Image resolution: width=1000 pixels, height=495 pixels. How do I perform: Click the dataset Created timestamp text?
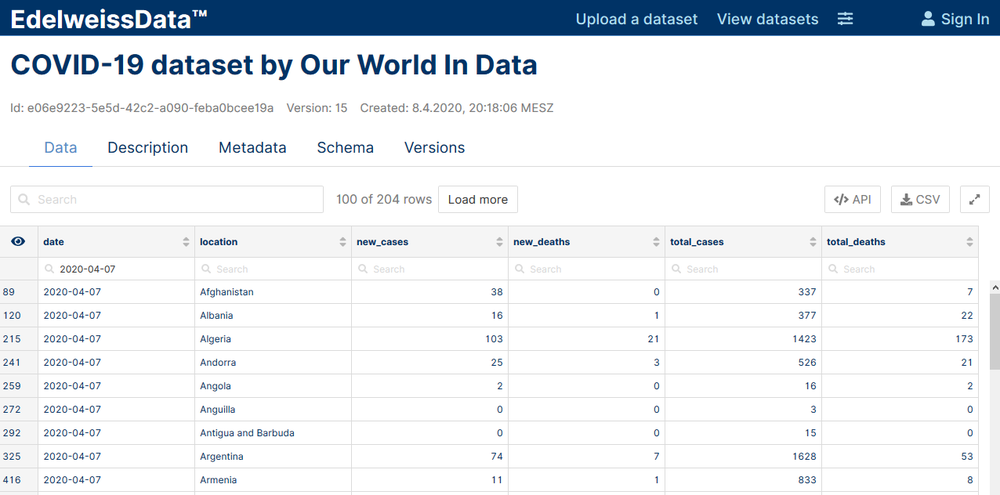point(457,108)
